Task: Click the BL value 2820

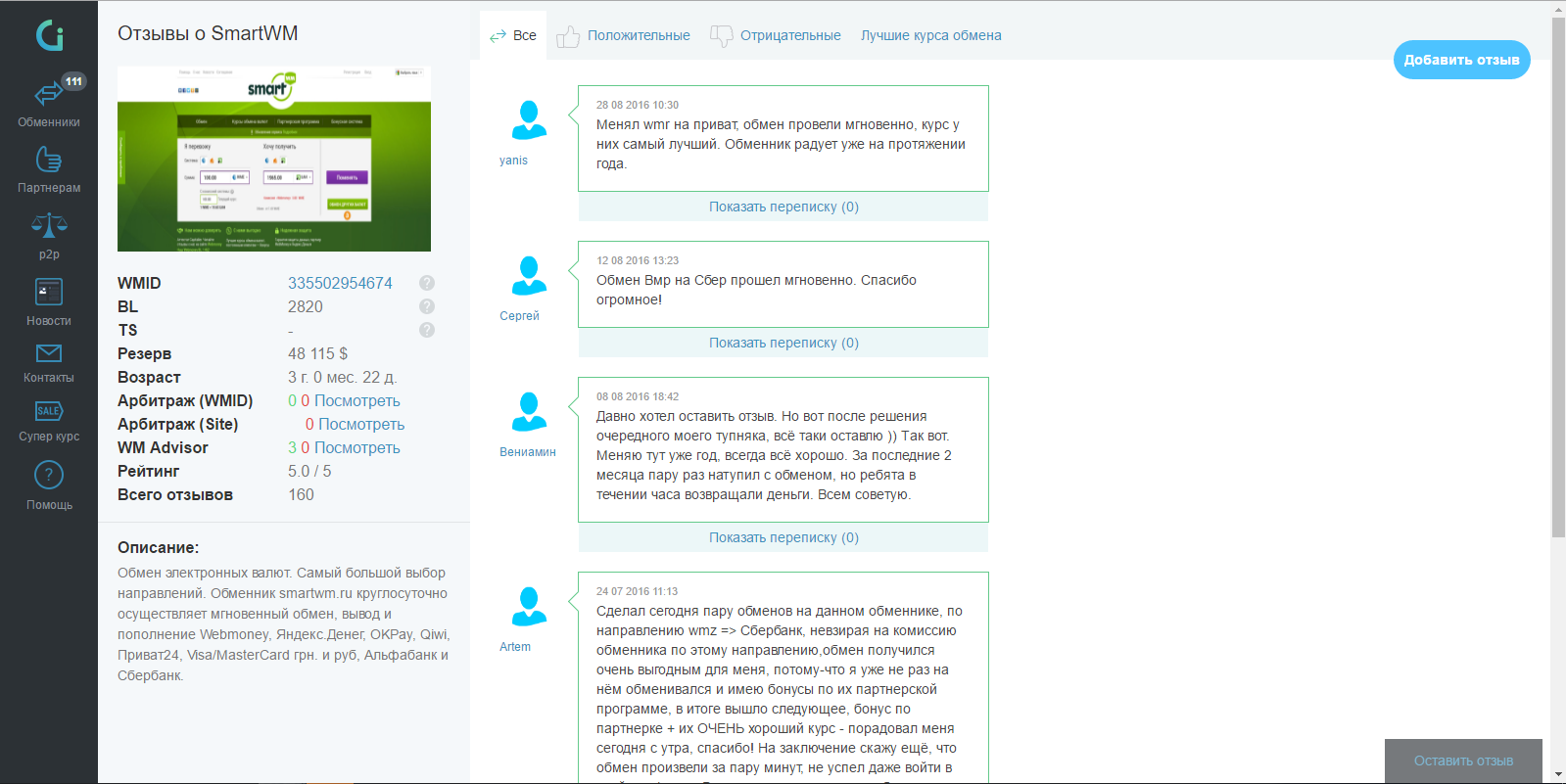Action: coord(306,306)
